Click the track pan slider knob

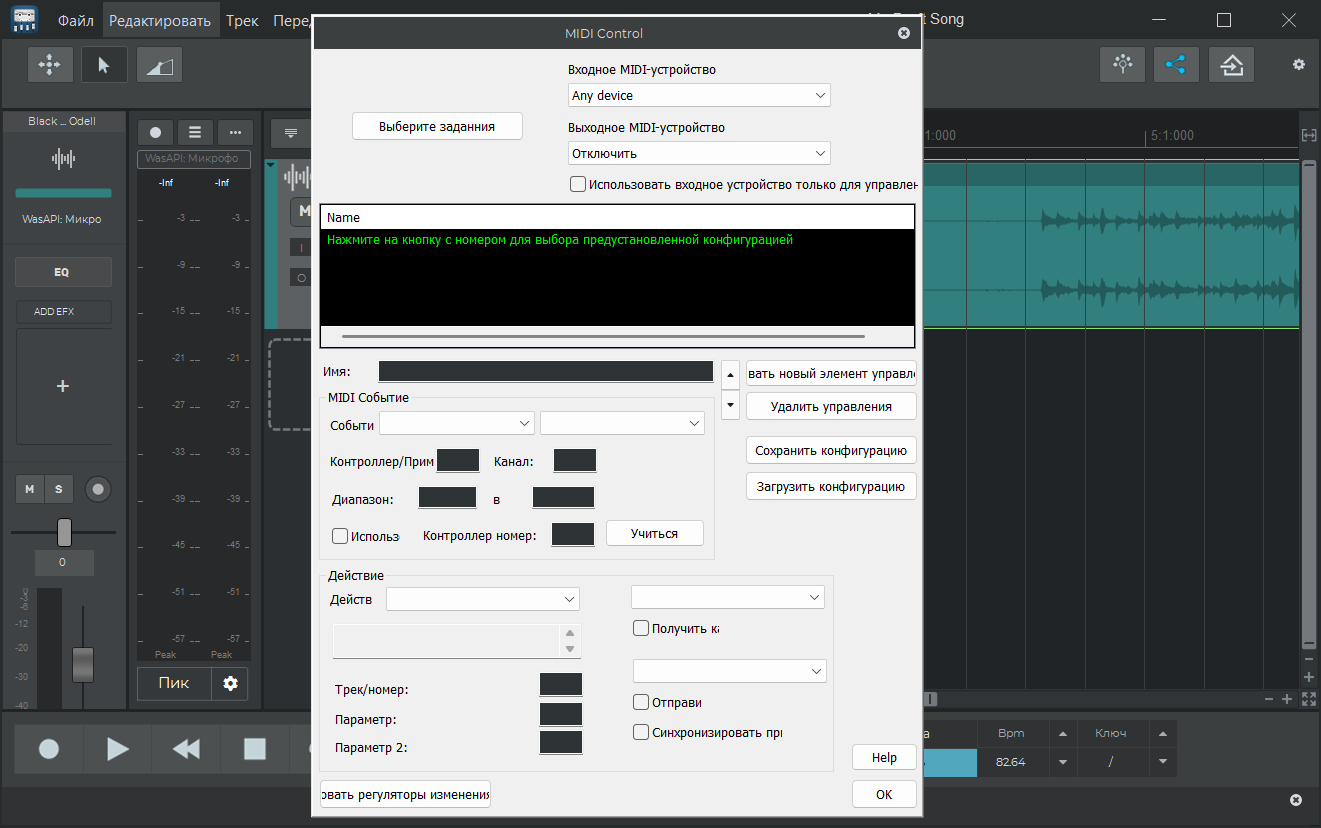pos(64,532)
